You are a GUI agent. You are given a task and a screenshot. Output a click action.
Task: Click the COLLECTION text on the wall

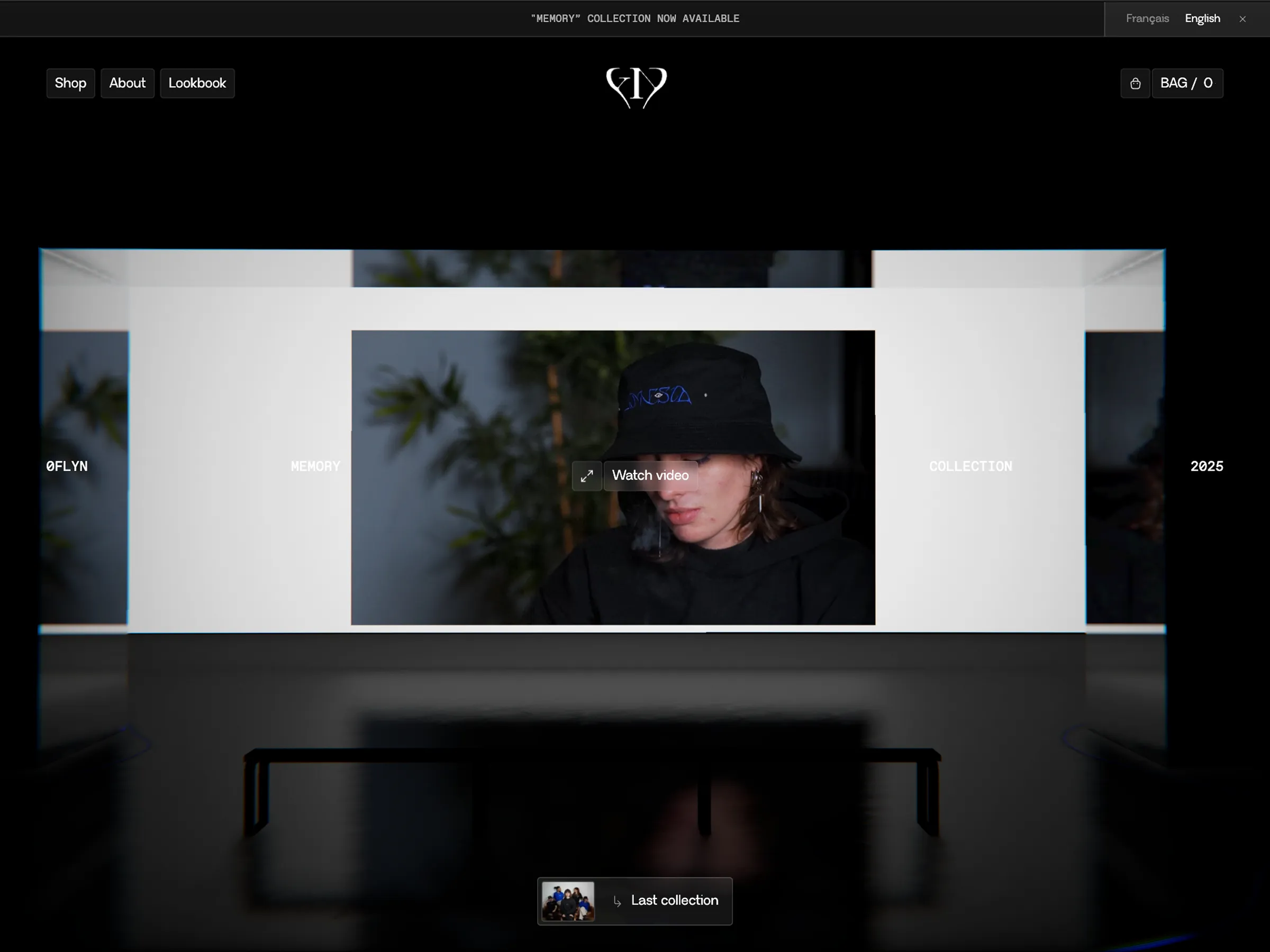pyautogui.click(x=970, y=466)
